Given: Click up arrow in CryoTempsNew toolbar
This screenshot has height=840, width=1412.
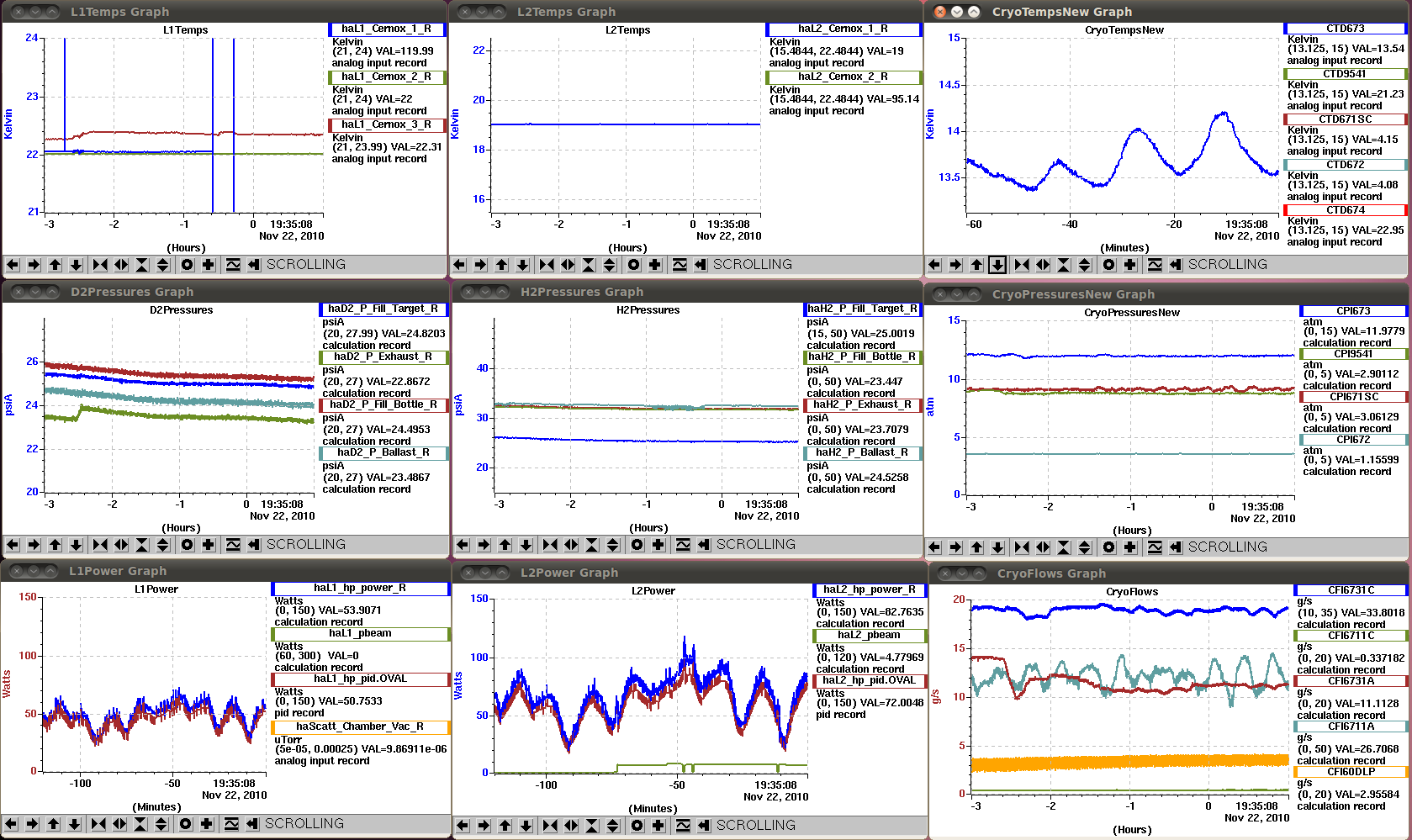Looking at the screenshot, I should point(976,265).
